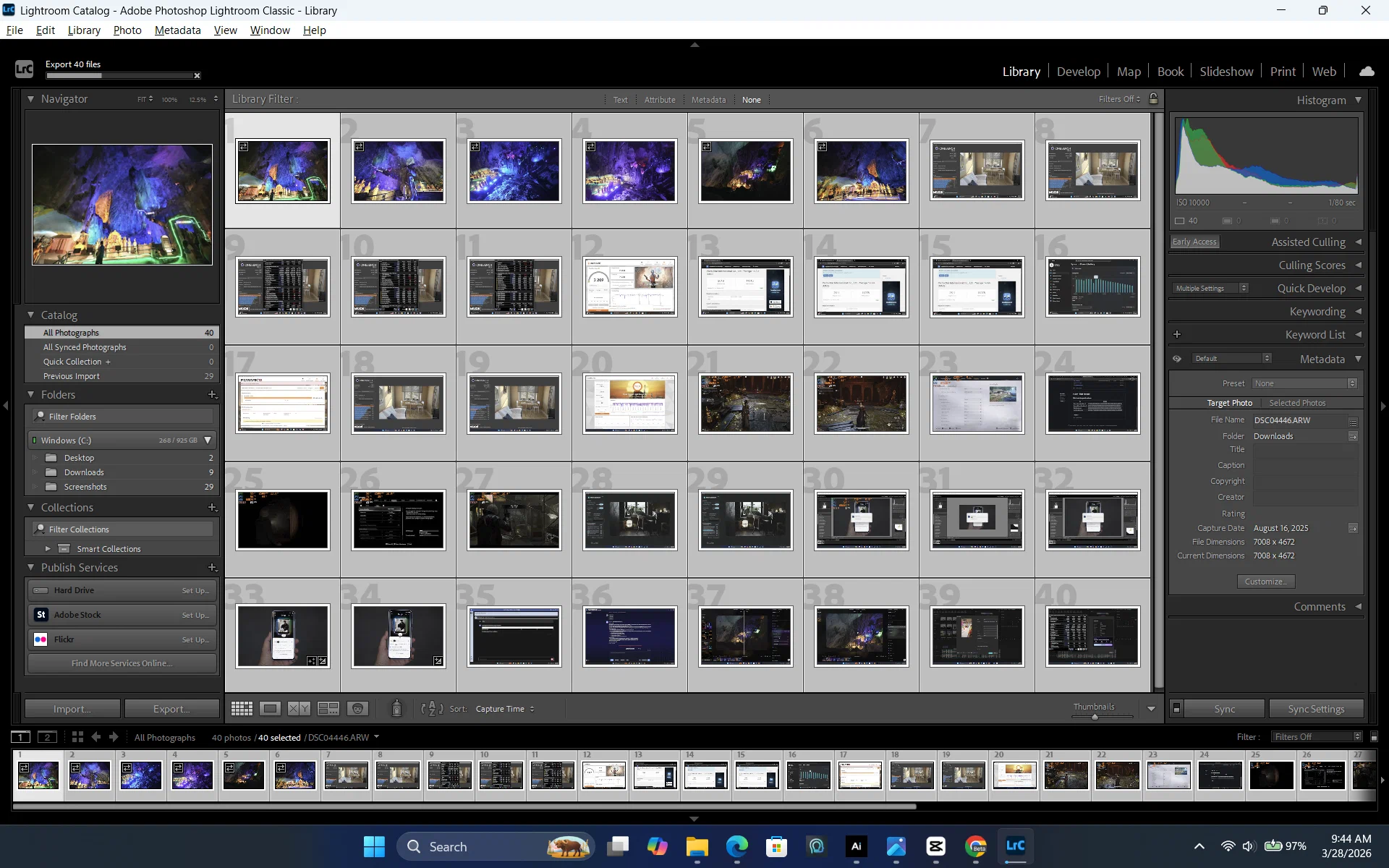Add a new collection with plus icon
Screen dimensions: 1389x868
[x=213, y=507]
